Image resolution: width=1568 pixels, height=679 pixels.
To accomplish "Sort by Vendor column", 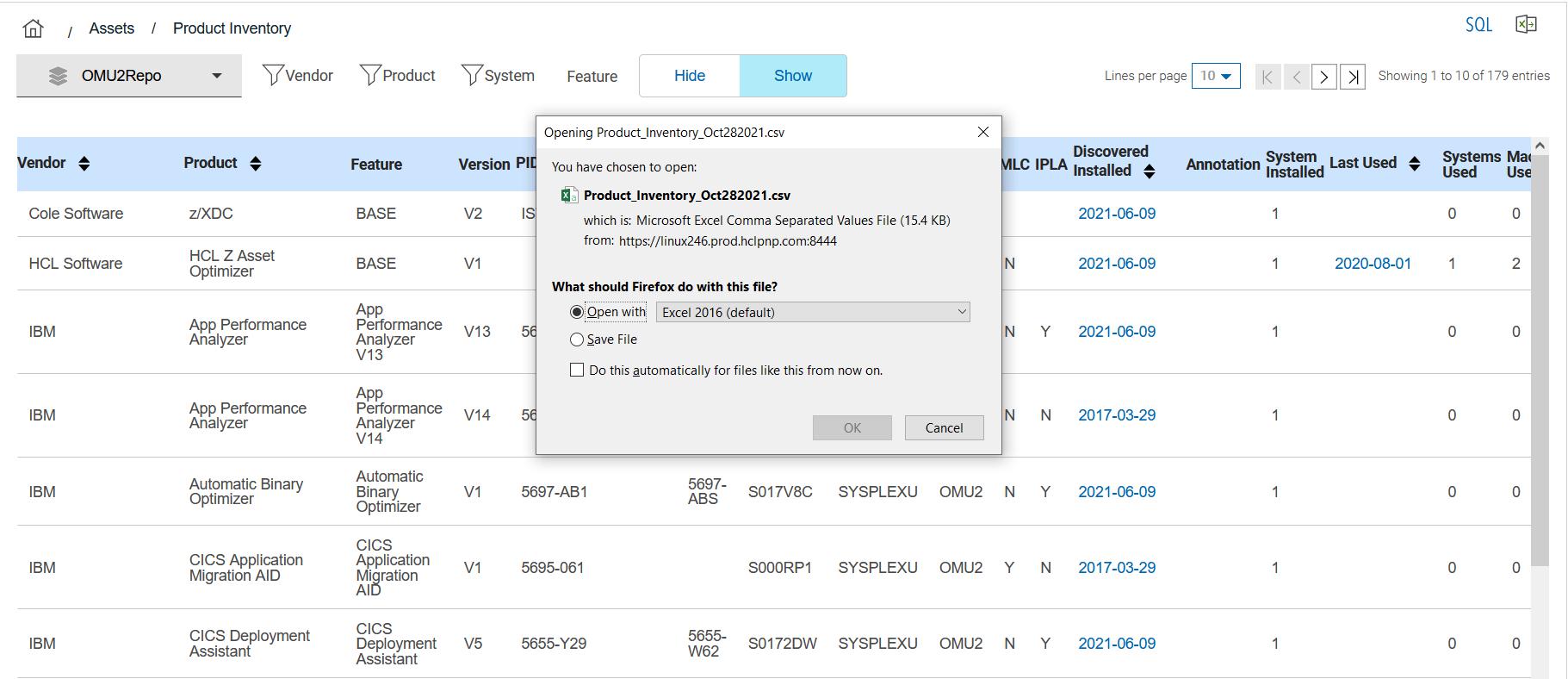I will click(84, 164).
